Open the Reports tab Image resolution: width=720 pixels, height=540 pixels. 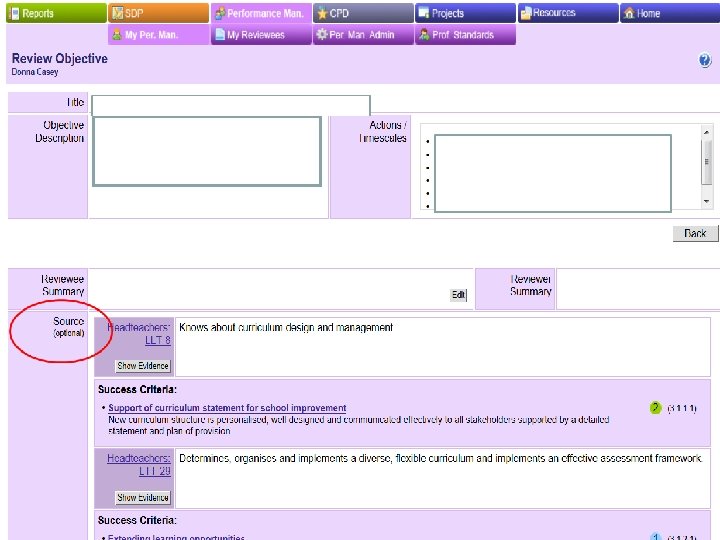click(56, 13)
